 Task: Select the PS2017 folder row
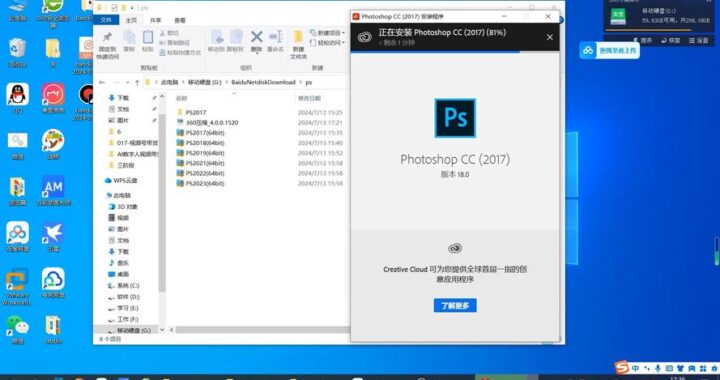click(259, 112)
